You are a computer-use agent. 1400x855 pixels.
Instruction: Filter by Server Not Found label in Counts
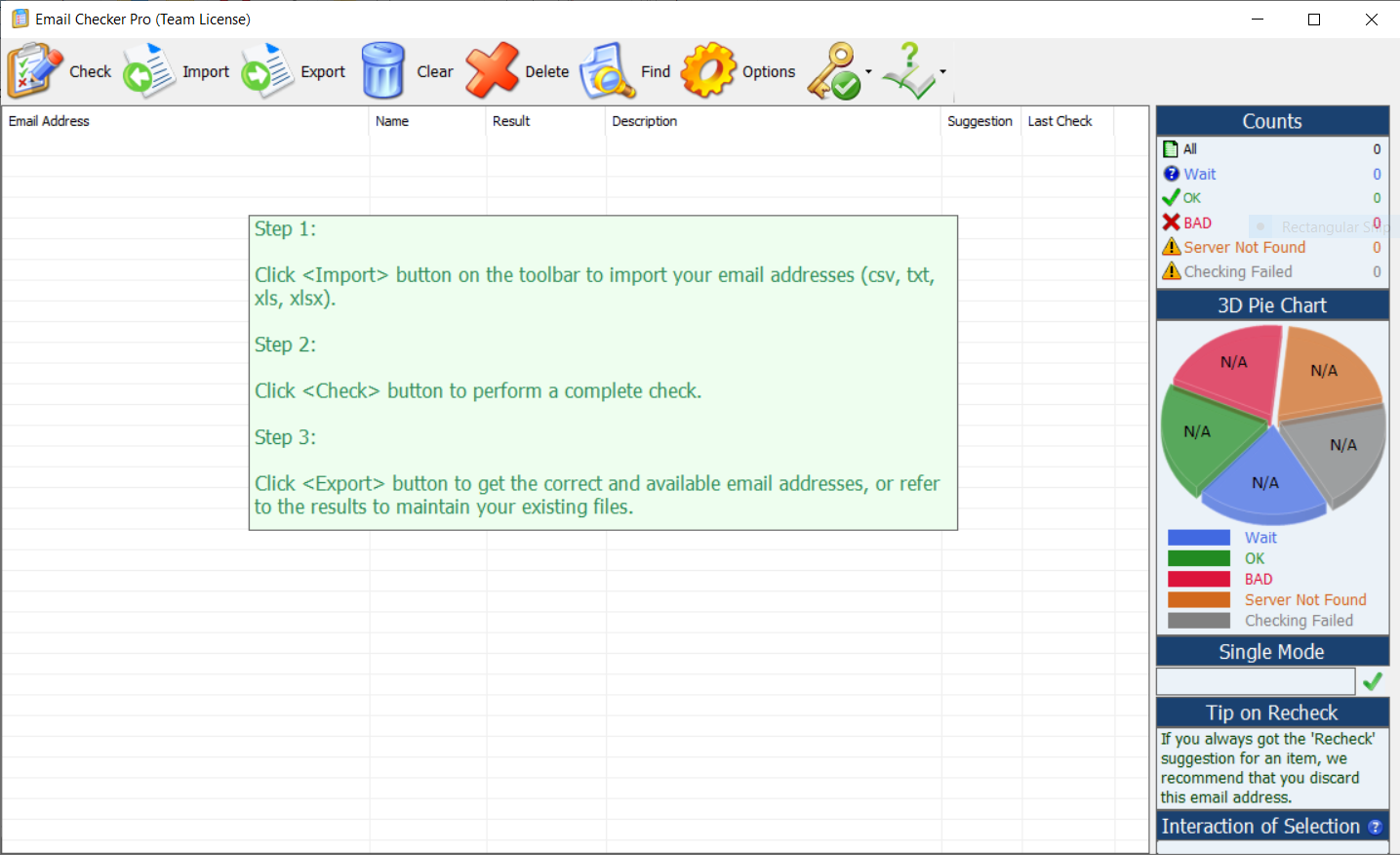[x=1245, y=247]
